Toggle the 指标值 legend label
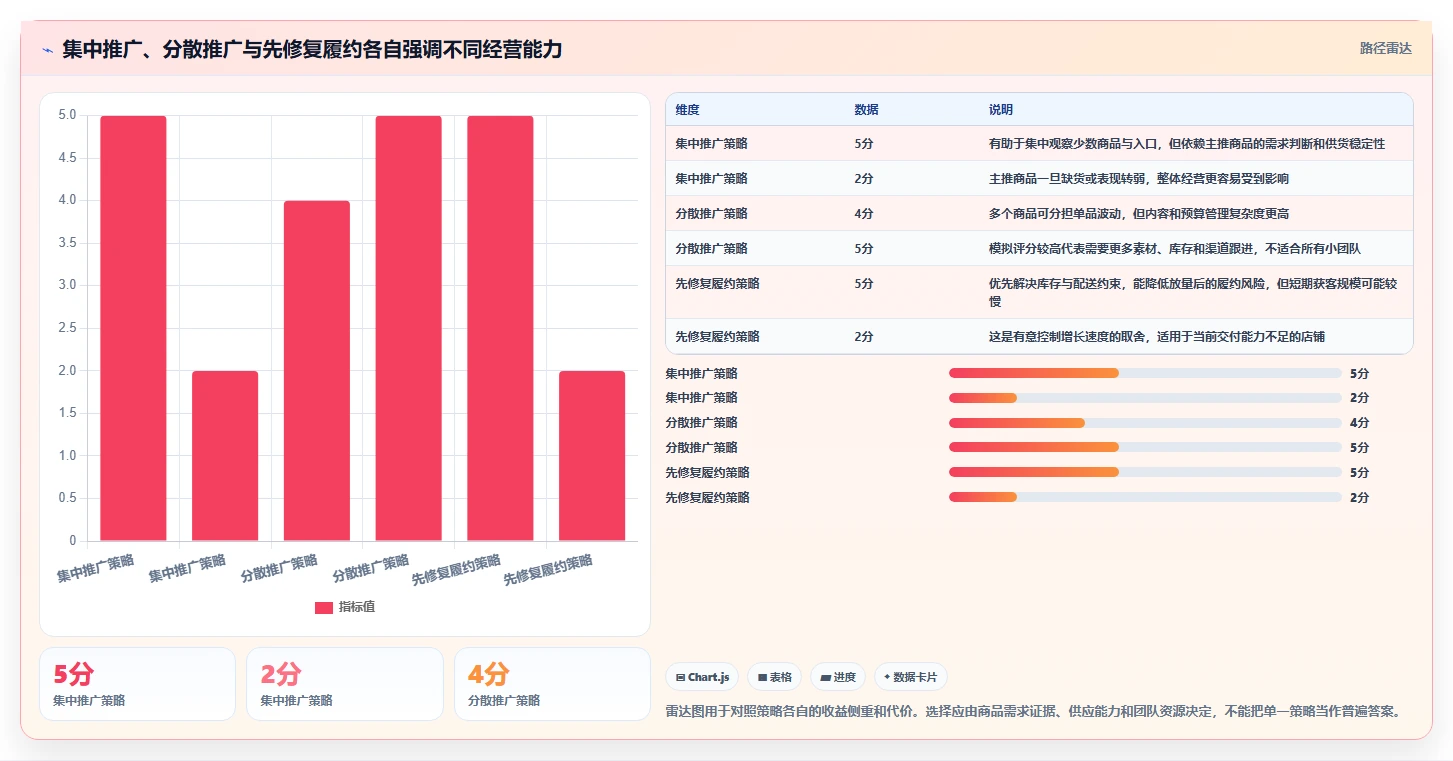Screen dimensions: 1453x761 [x=357, y=607]
